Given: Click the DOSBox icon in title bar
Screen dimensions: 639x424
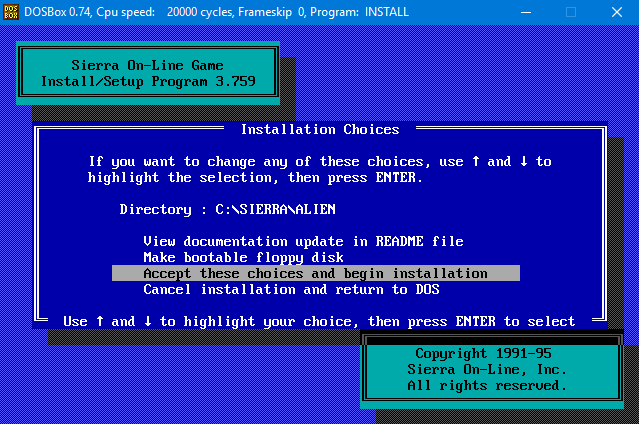Looking at the screenshot, I should (x=11, y=12).
